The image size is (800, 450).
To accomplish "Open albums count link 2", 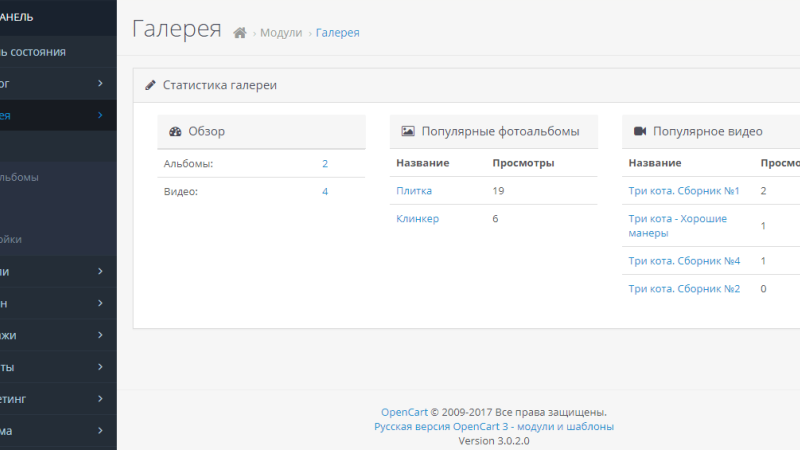I will point(325,164).
